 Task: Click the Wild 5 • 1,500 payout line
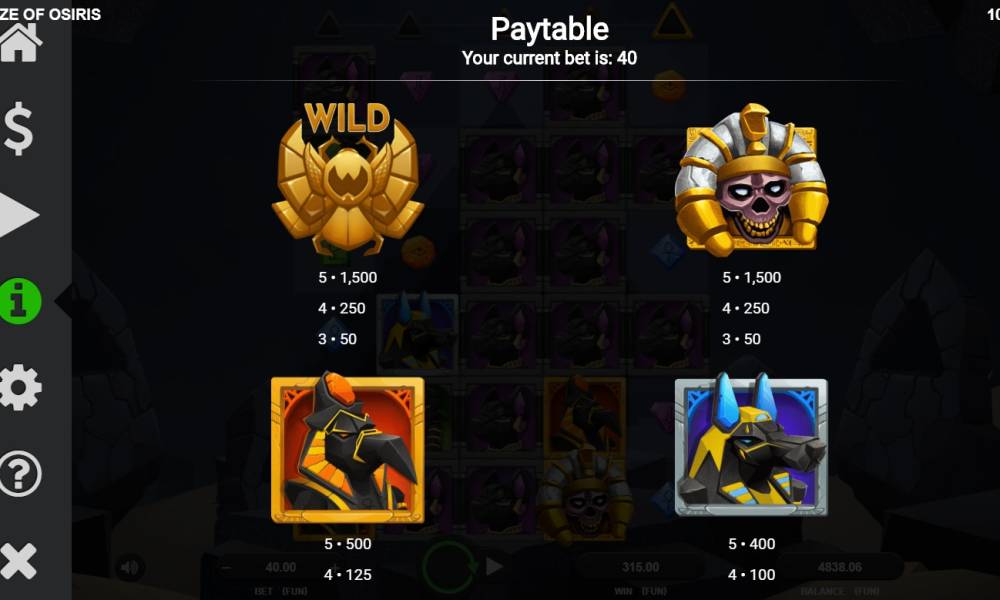click(x=348, y=277)
